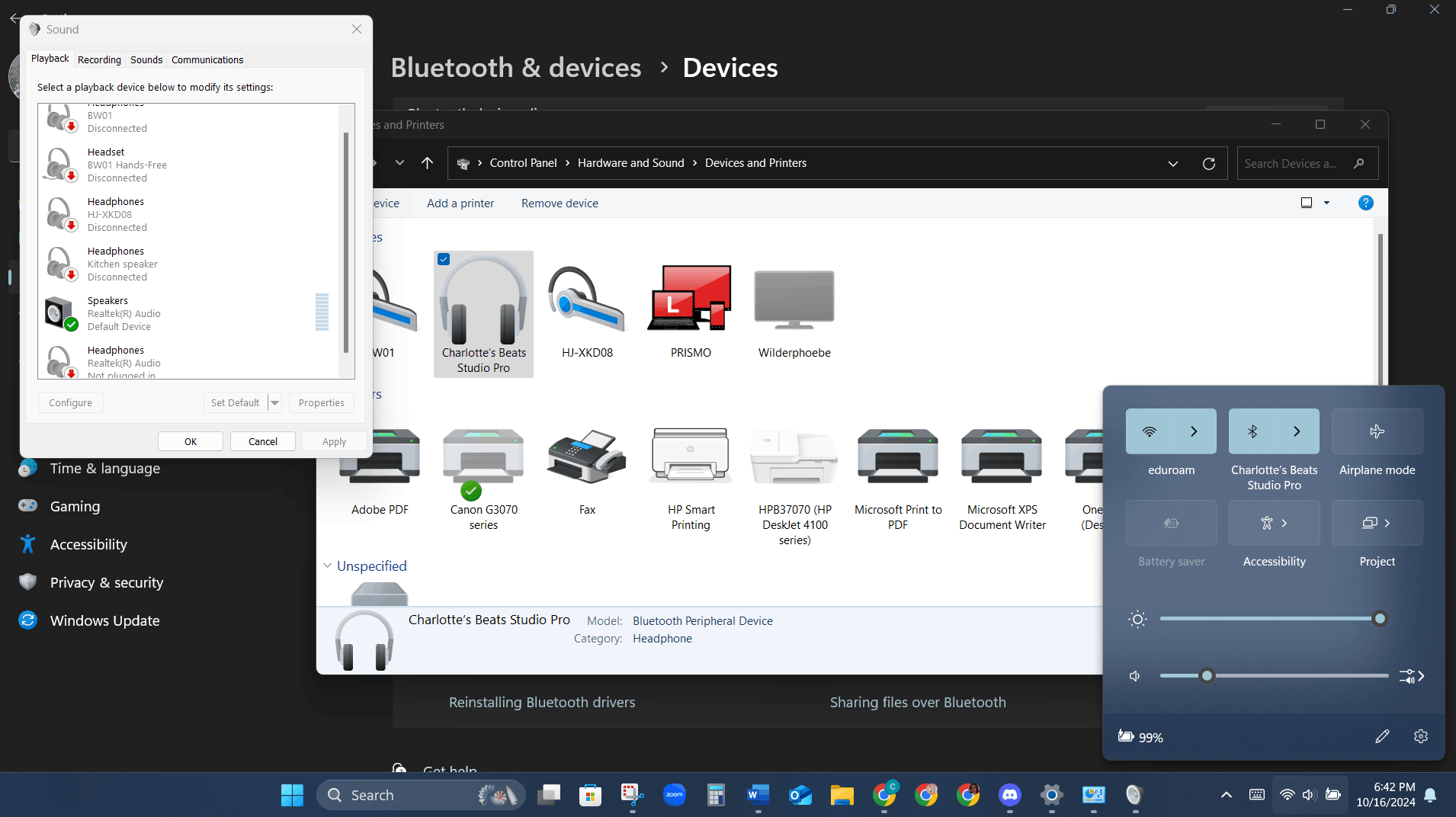Viewport: 1456px width, 817px height.
Task: Expand address bar history dropdown
Action: (x=1173, y=163)
